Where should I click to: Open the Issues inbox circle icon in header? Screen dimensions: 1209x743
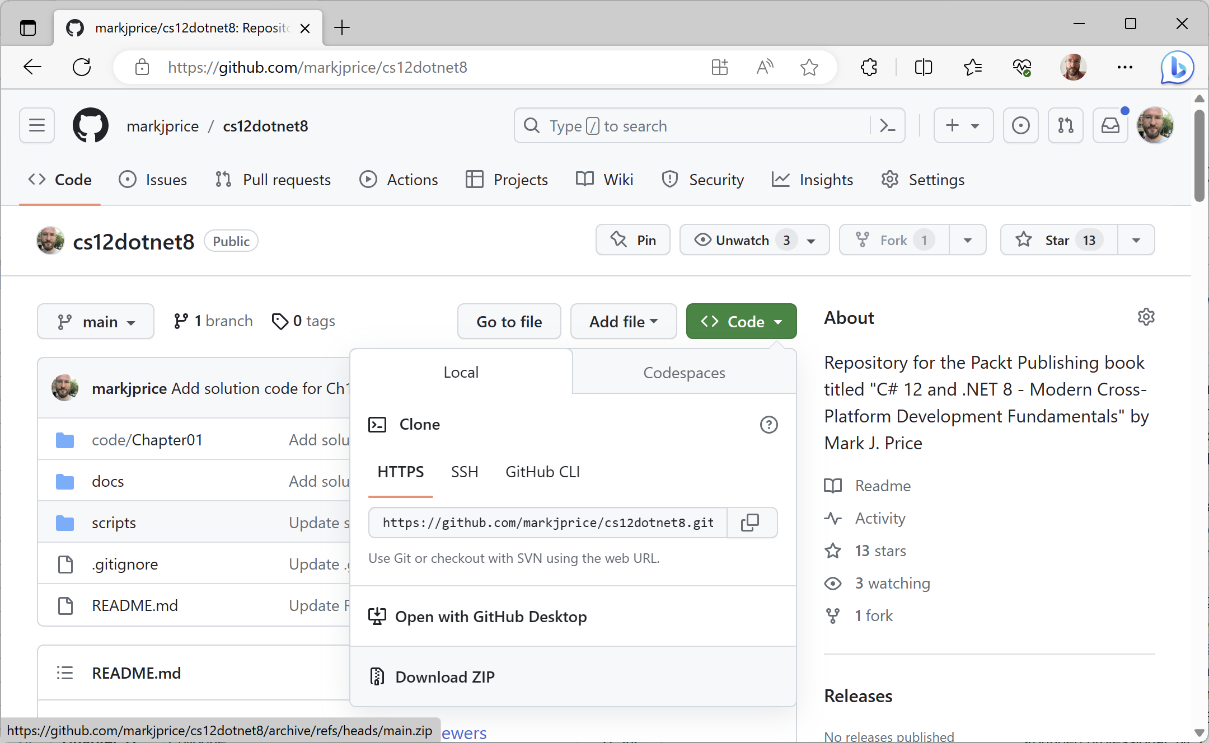[x=1020, y=126]
